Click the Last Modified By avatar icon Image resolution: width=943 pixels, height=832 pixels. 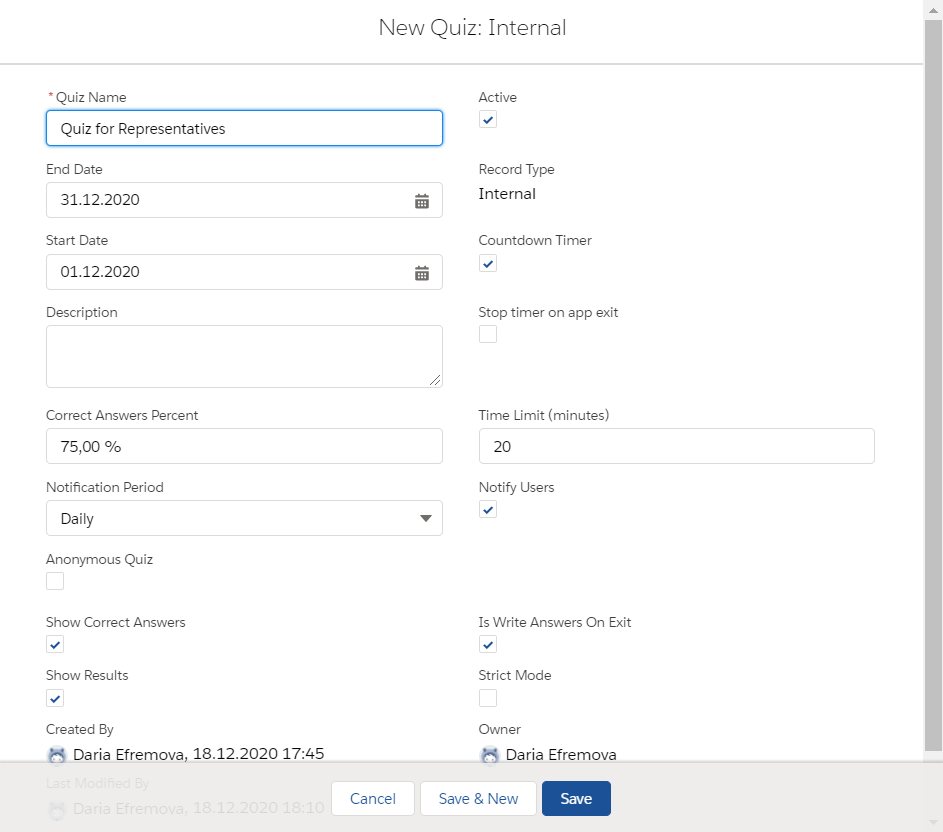tap(57, 808)
